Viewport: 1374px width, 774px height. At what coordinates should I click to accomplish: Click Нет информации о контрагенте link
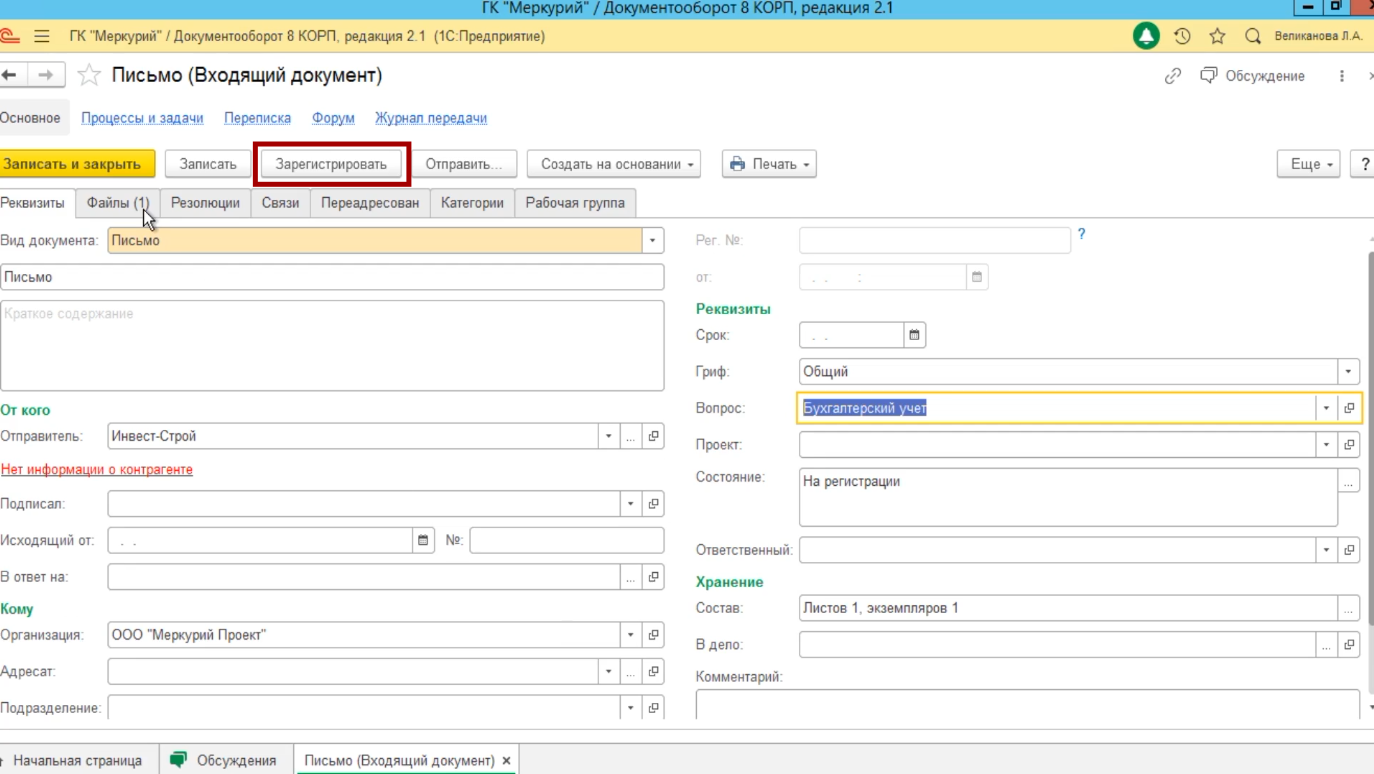click(x=97, y=469)
